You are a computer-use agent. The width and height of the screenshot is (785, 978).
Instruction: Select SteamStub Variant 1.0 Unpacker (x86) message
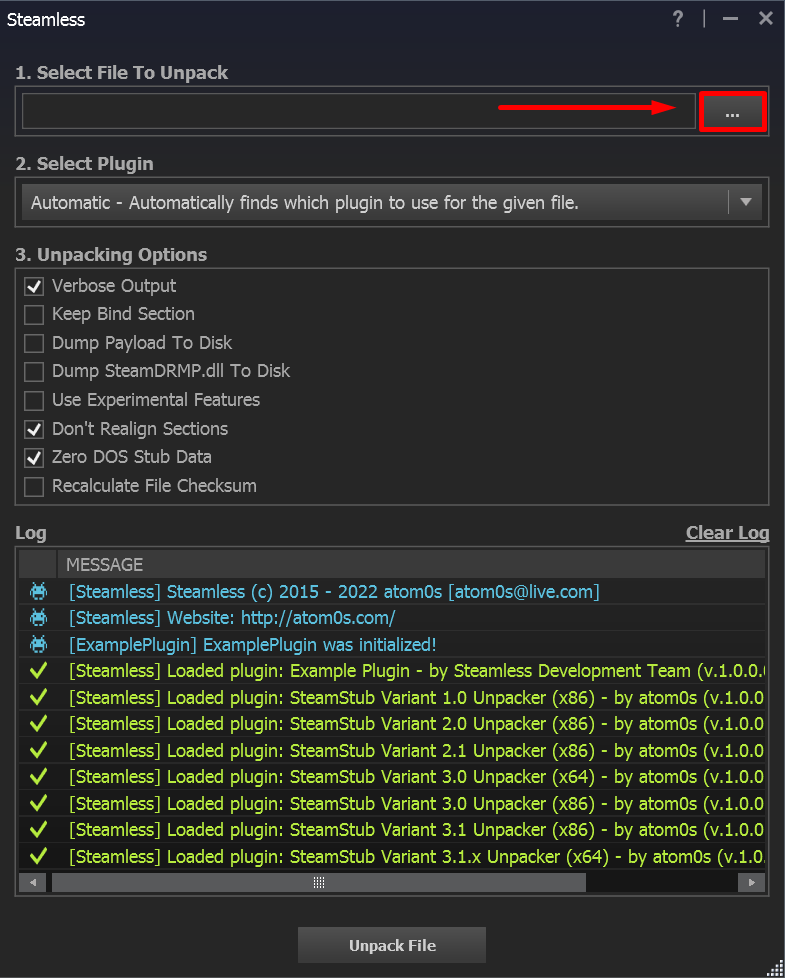(x=417, y=698)
